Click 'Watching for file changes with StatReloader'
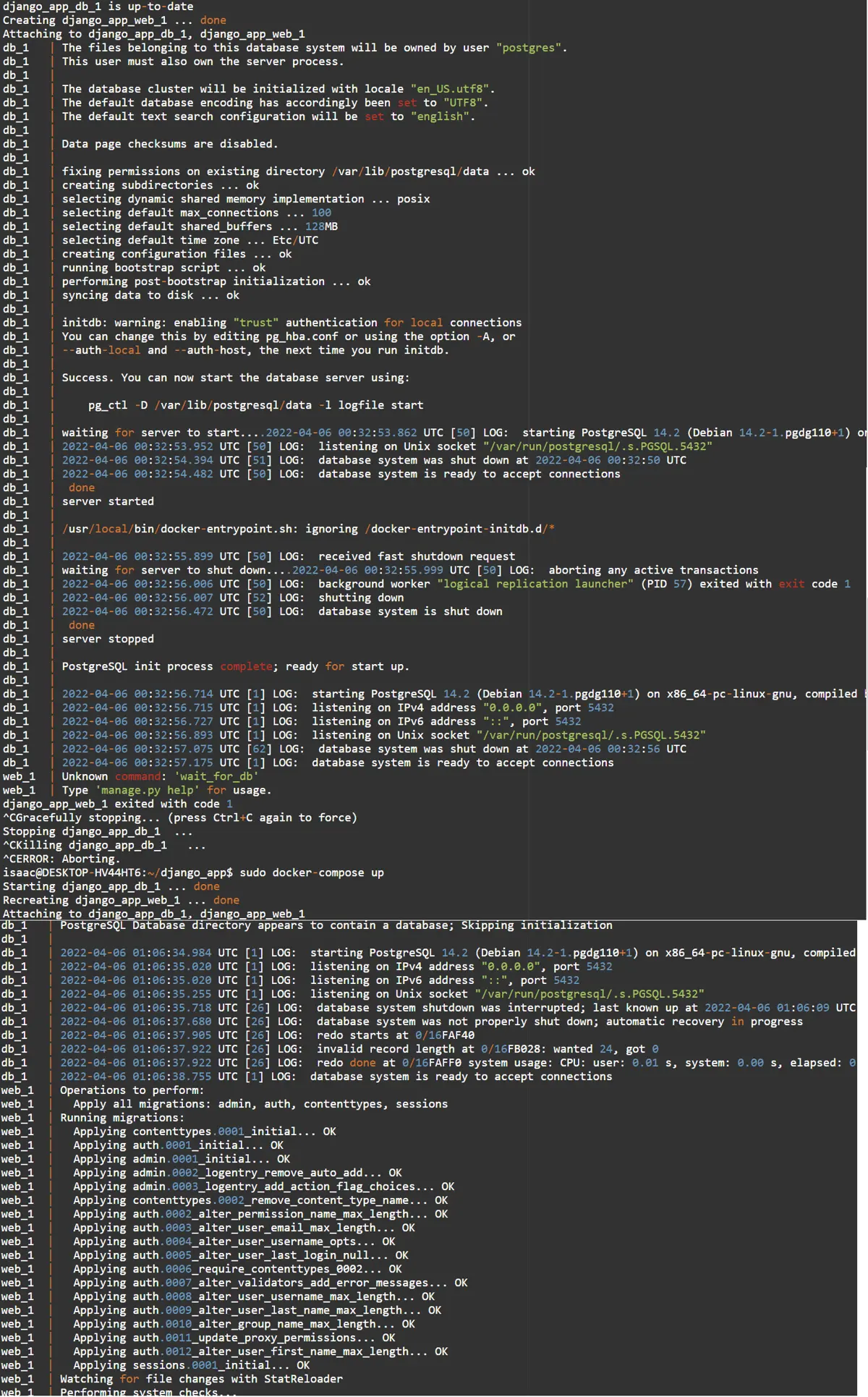 click(202, 1379)
